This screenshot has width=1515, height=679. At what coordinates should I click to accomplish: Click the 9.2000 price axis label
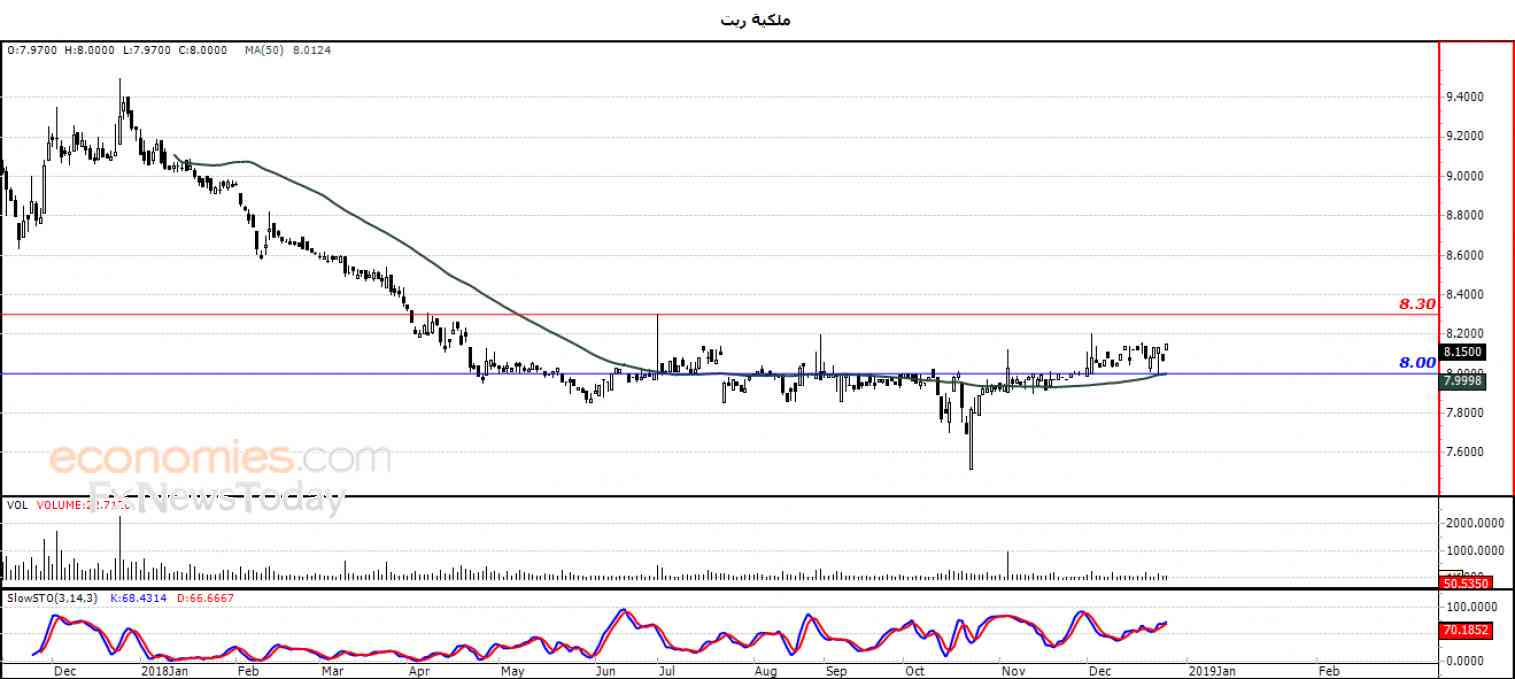click(x=1464, y=136)
